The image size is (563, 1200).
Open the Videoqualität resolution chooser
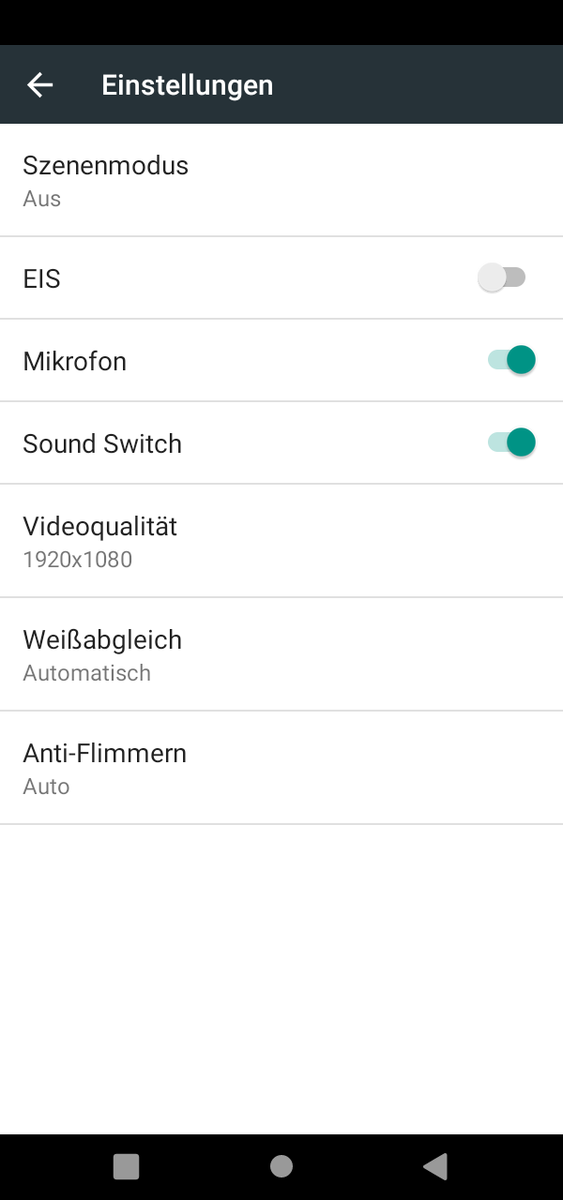click(x=281, y=541)
